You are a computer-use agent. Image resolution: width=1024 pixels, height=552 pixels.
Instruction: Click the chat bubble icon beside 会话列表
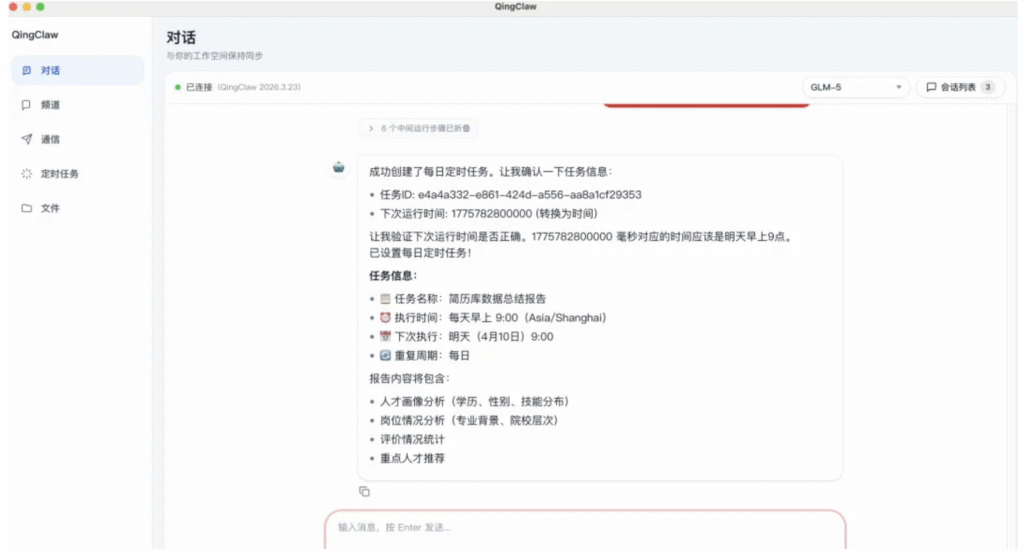pos(931,87)
